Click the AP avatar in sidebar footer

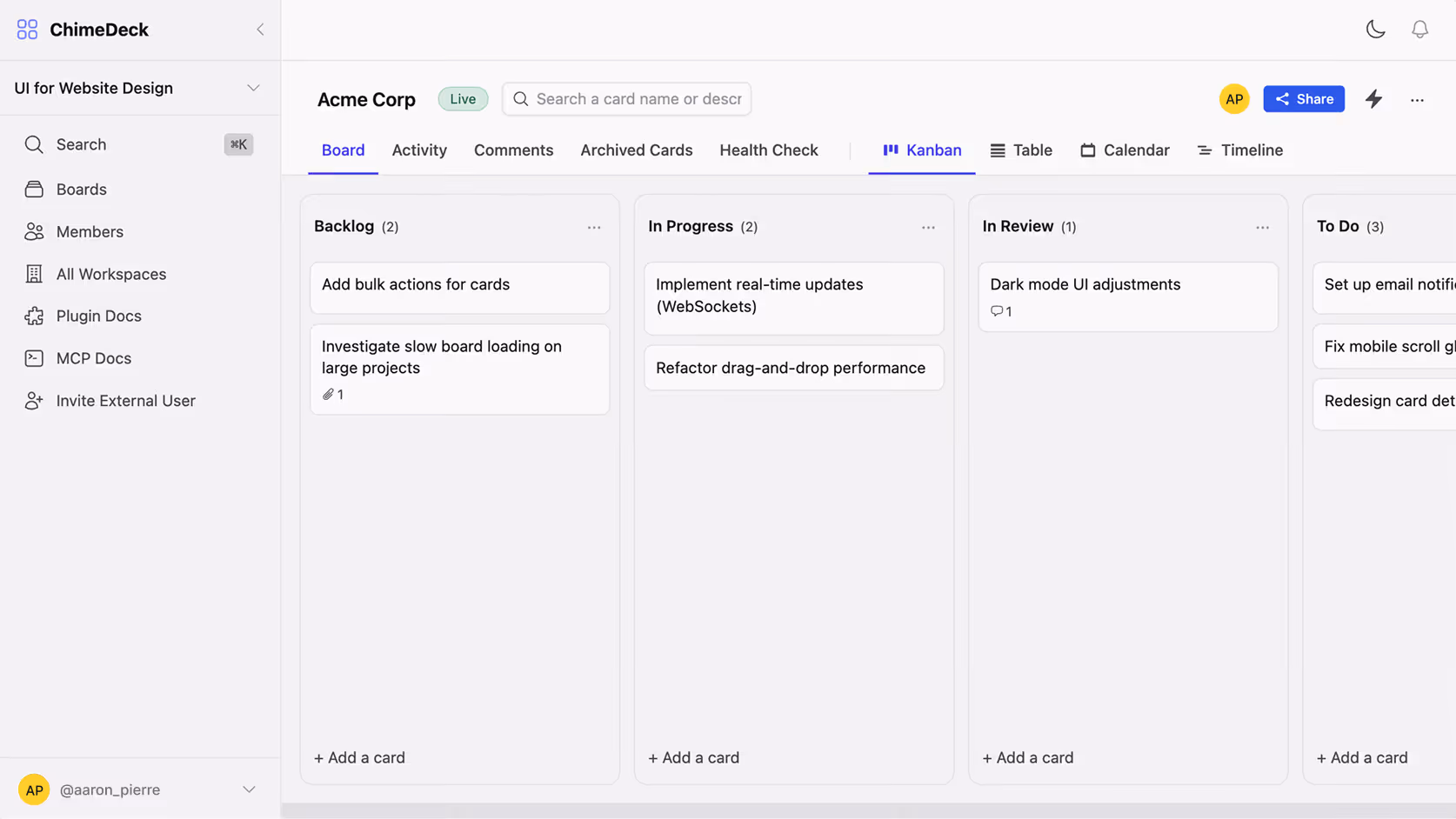pos(34,789)
